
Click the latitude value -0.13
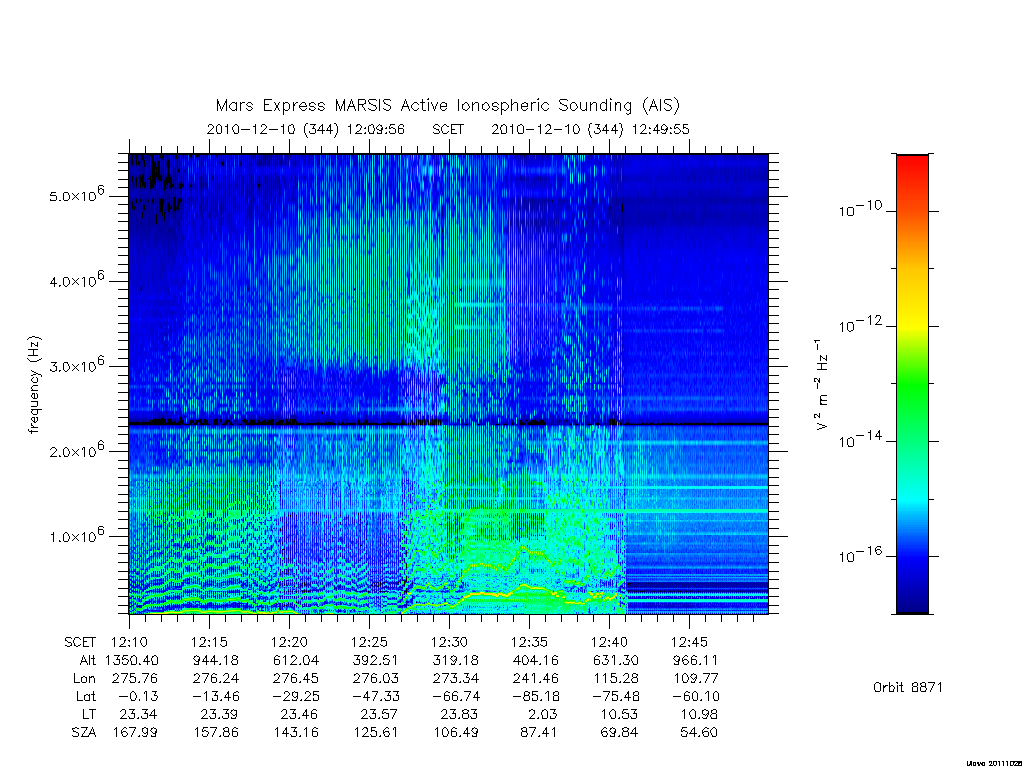point(138,696)
